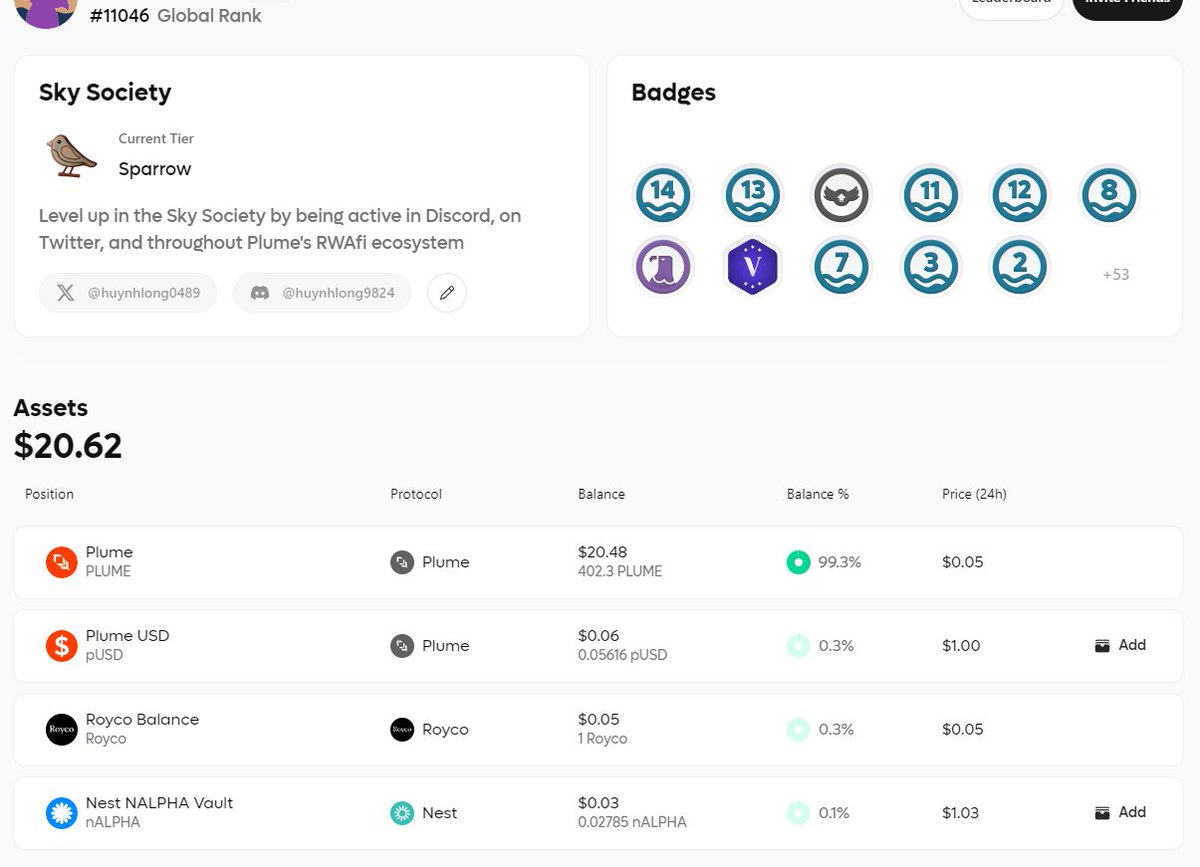The image size is (1200, 867).
Task: Click the Nest protocol icon
Action: coord(402,813)
